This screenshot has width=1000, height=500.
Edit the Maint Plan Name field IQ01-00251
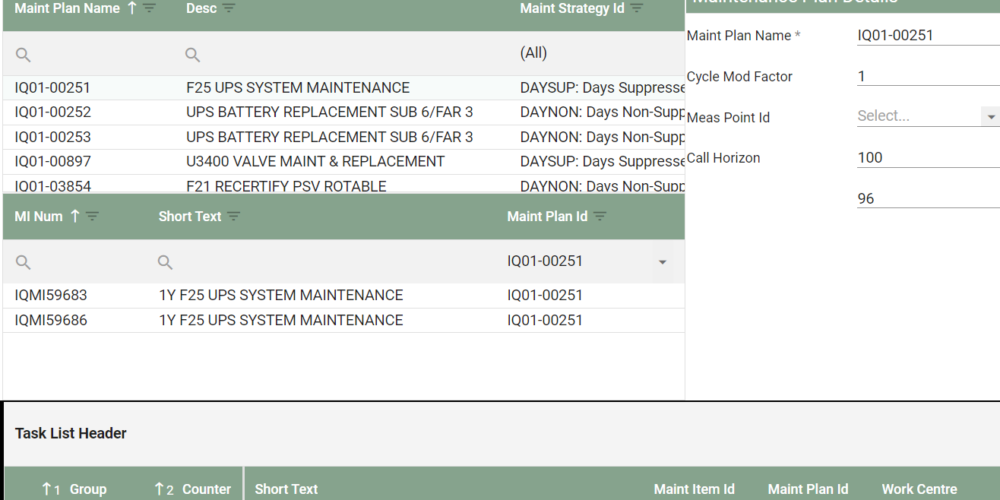(928, 35)
